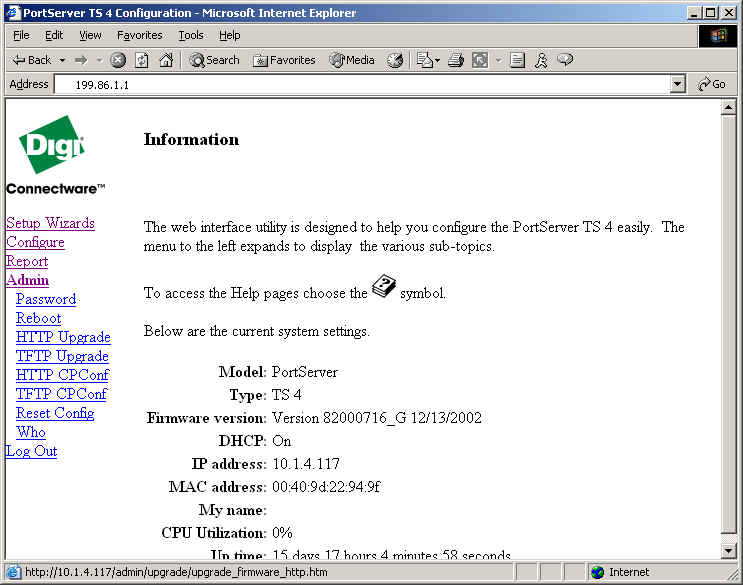Open the Favorites toolbar button
743x585 pixels.
click(284, 60)
